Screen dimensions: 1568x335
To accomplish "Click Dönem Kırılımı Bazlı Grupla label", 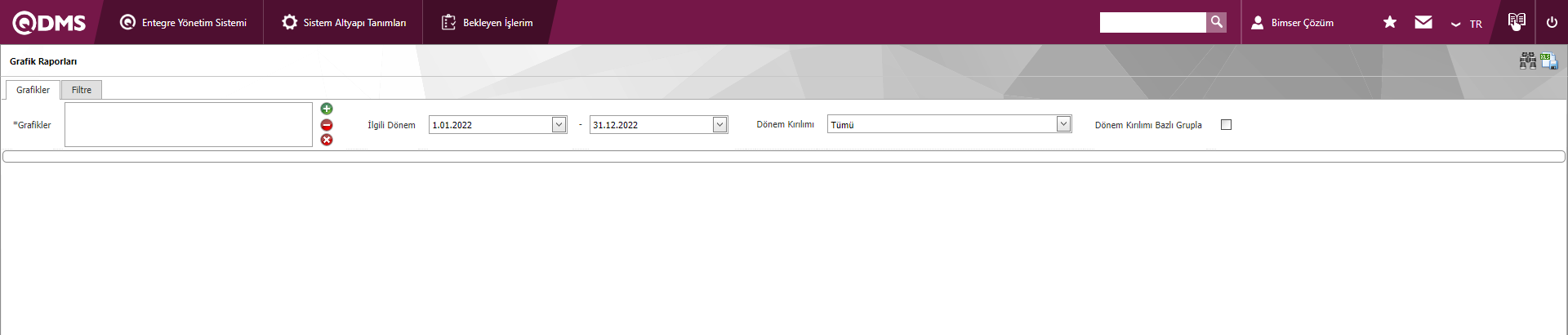I will 1148,125.
